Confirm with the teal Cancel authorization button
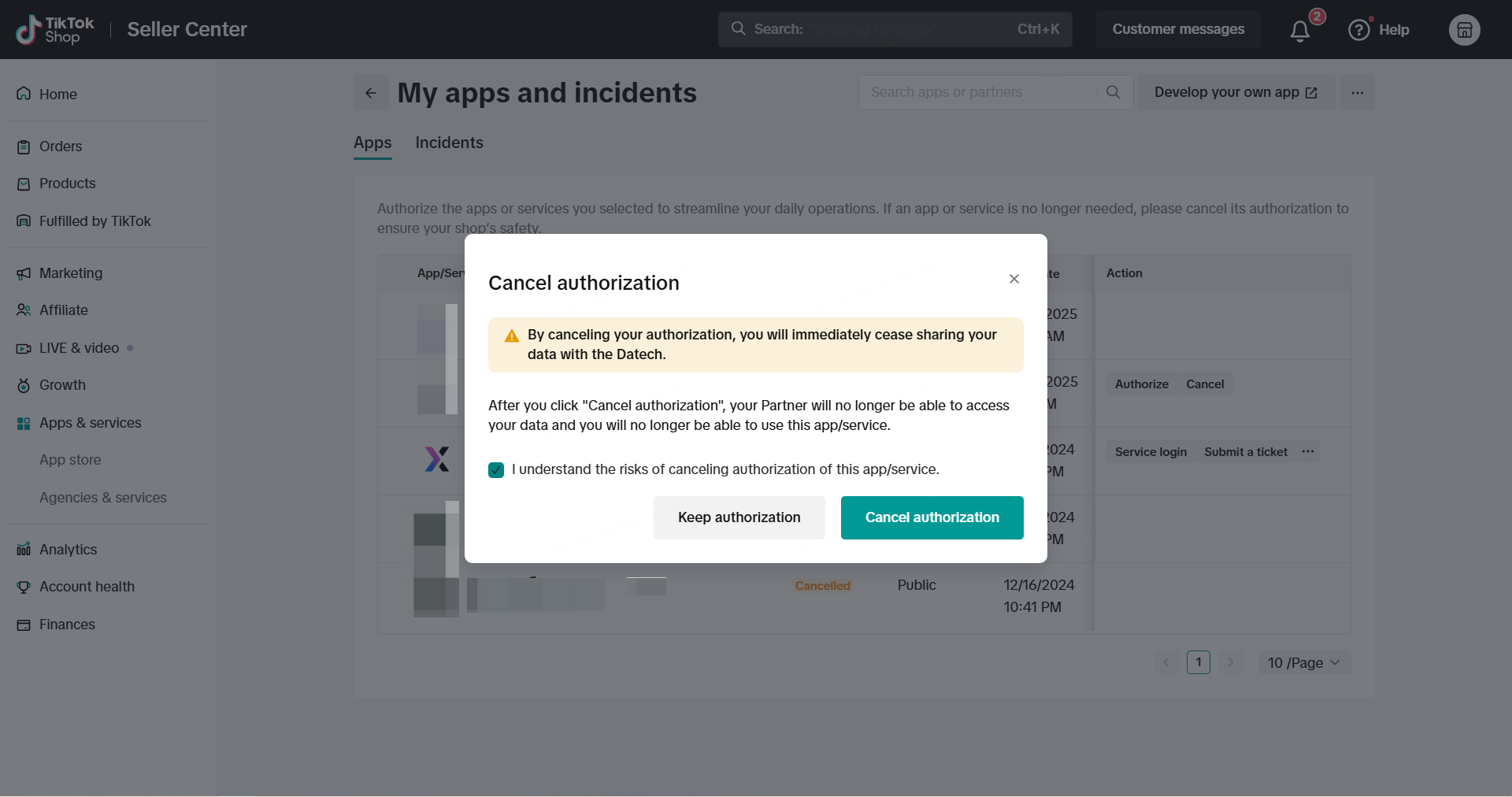The width and height of the screenshot is (1512, 797). (932, 517)
